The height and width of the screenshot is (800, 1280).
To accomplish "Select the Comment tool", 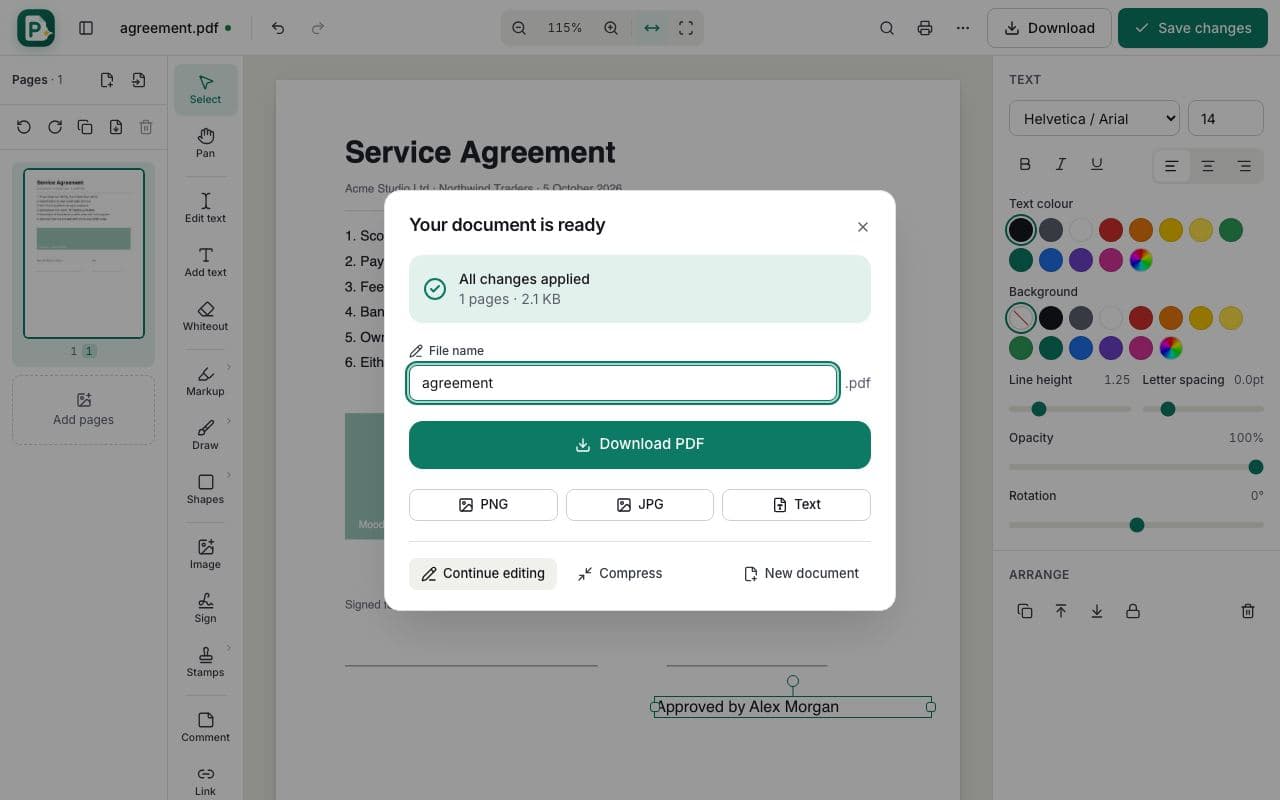I will click(205, 727).
